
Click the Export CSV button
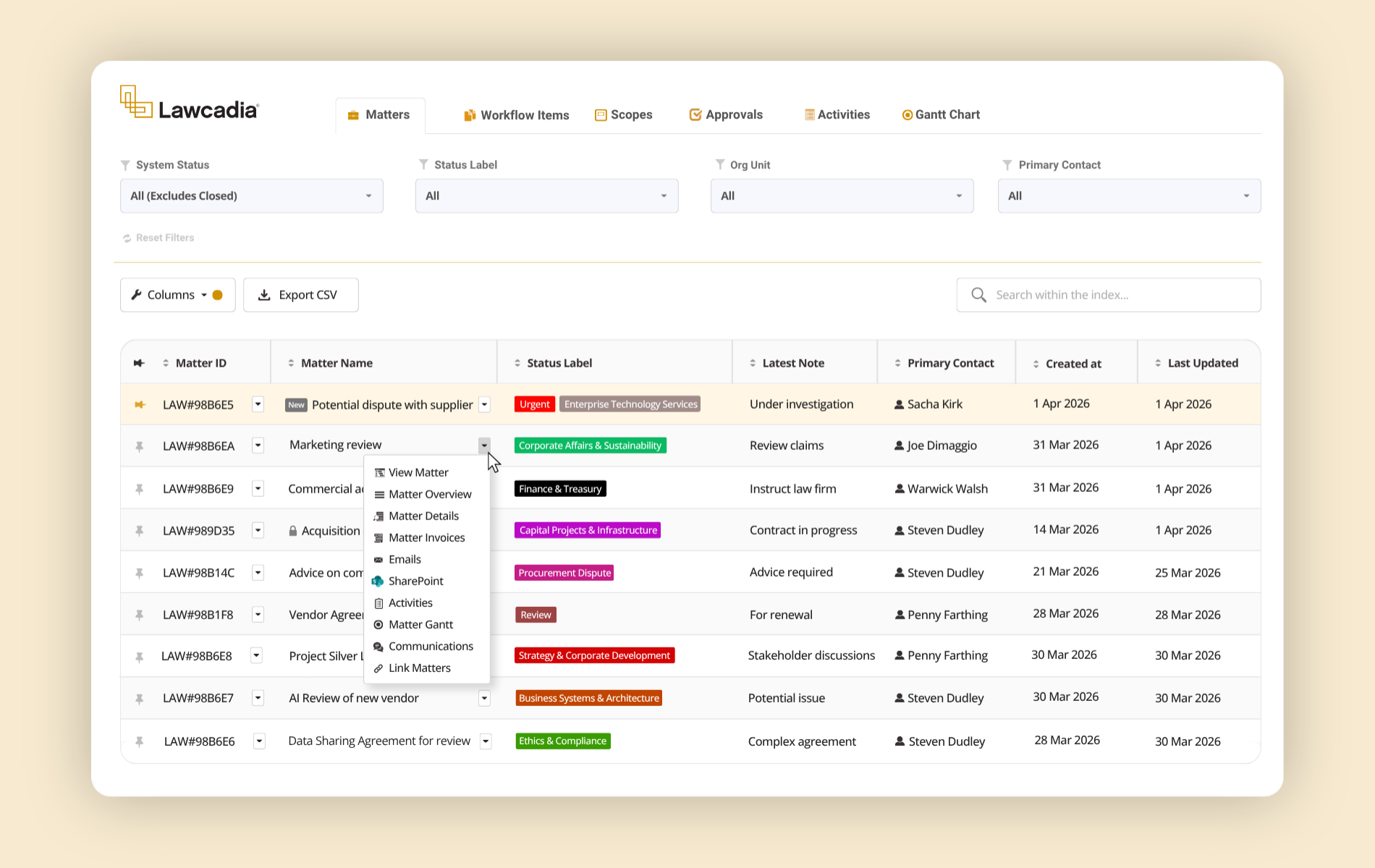[301, 295]
